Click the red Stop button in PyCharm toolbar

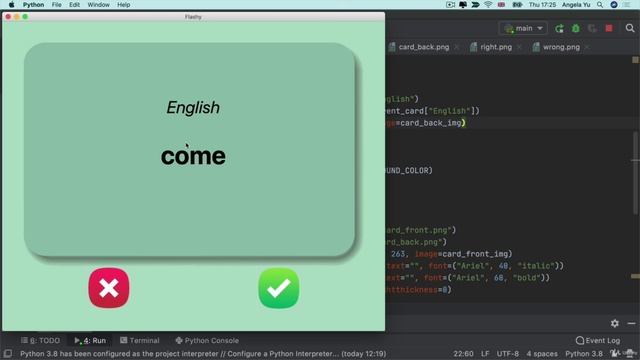(609, 28)
